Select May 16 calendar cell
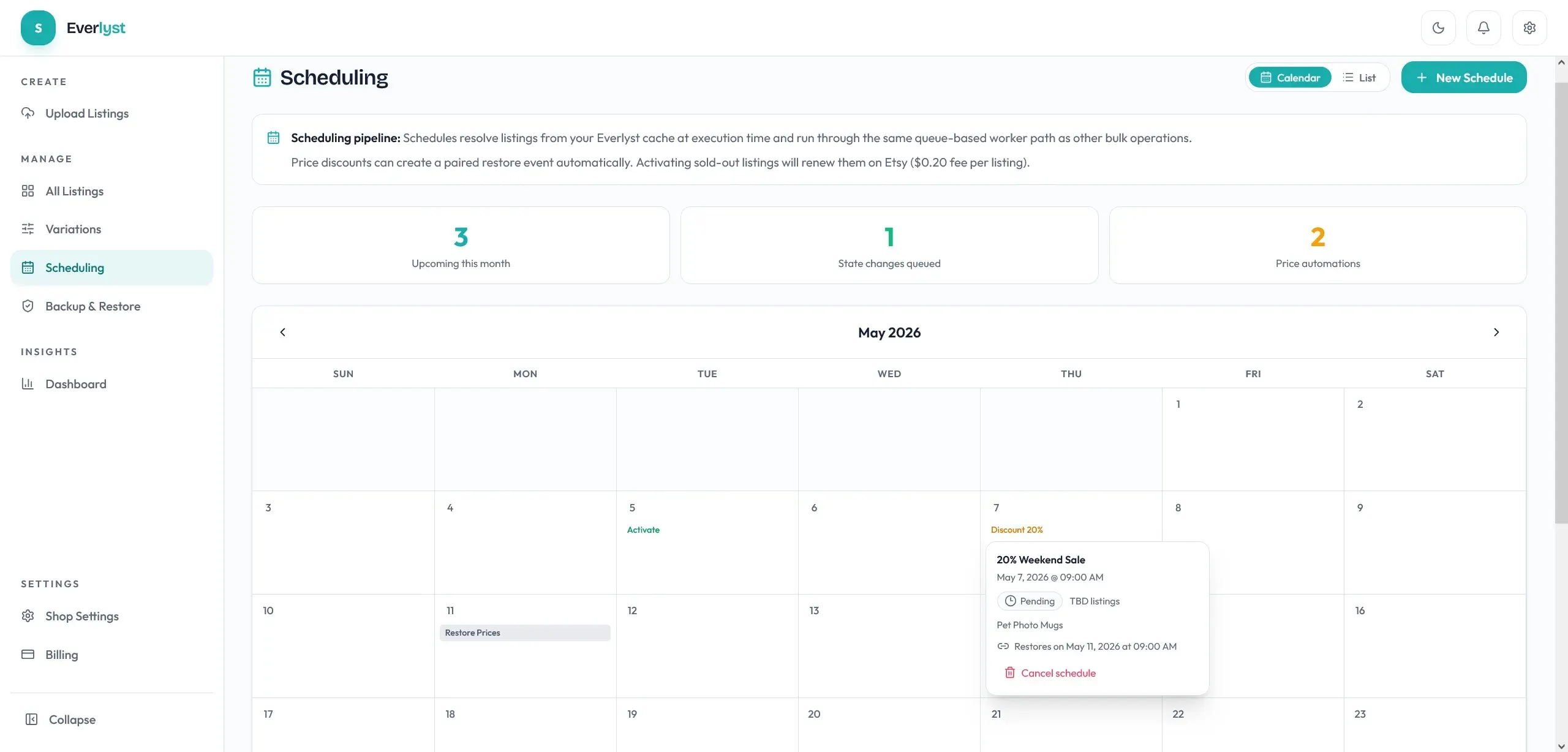Image resolution: width=1568 pixels, height=752 pixels. [x=1434, y=646]
